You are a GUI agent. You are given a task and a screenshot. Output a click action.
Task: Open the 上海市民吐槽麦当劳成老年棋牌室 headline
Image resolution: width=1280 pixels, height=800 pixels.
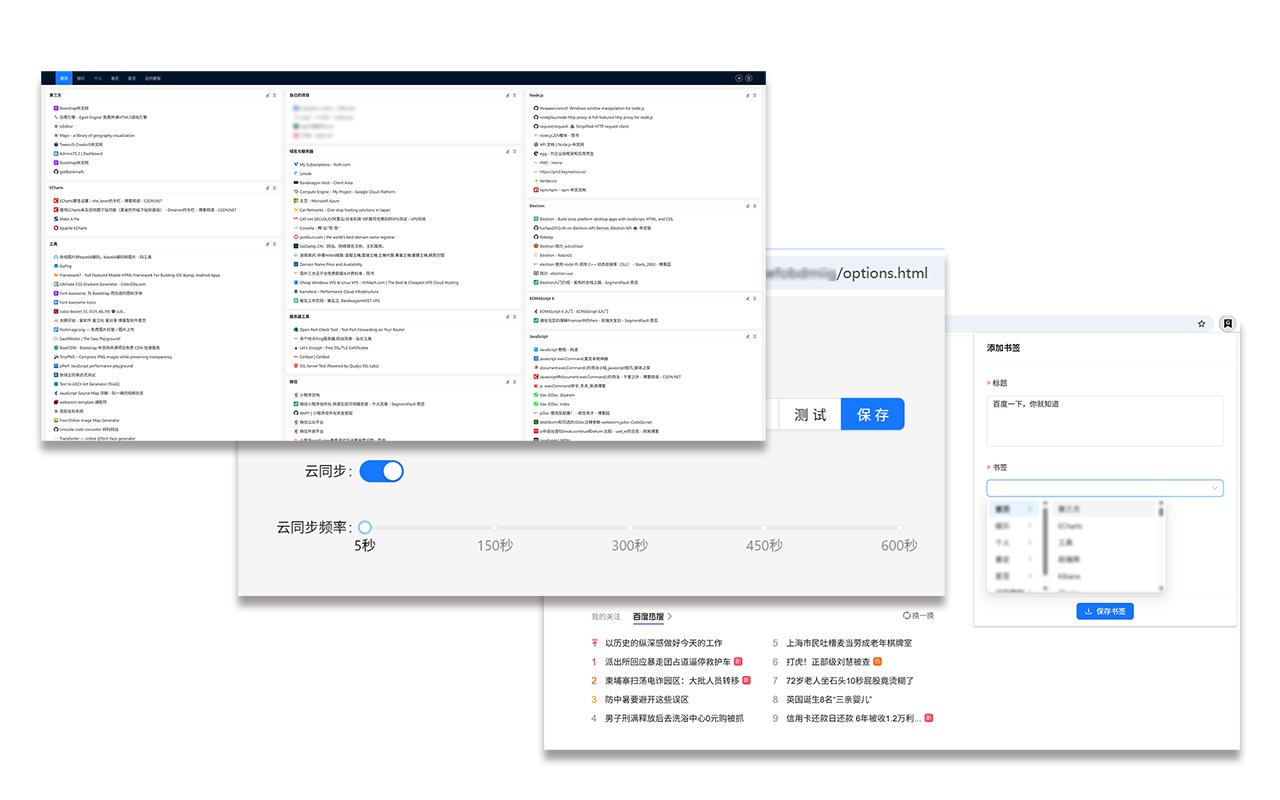point(849,643)
